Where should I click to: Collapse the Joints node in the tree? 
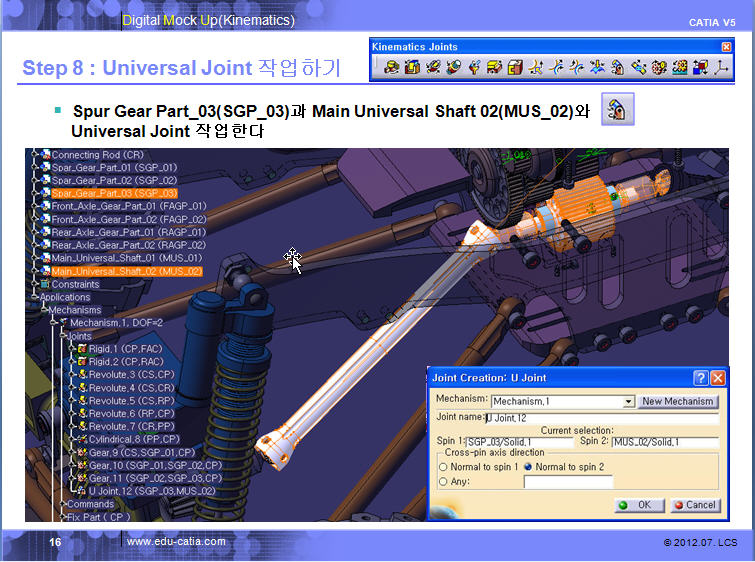coord(66,336)
